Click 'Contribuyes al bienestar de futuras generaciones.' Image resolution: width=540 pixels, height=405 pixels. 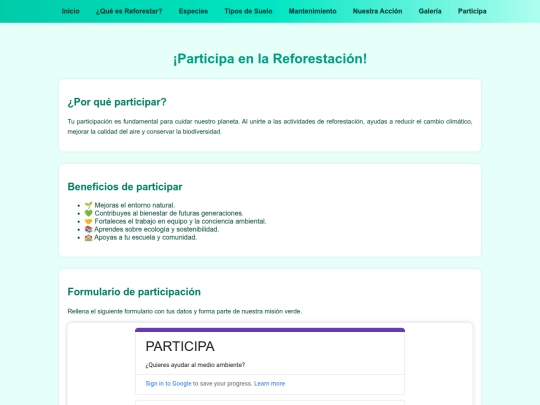(164, 213)
